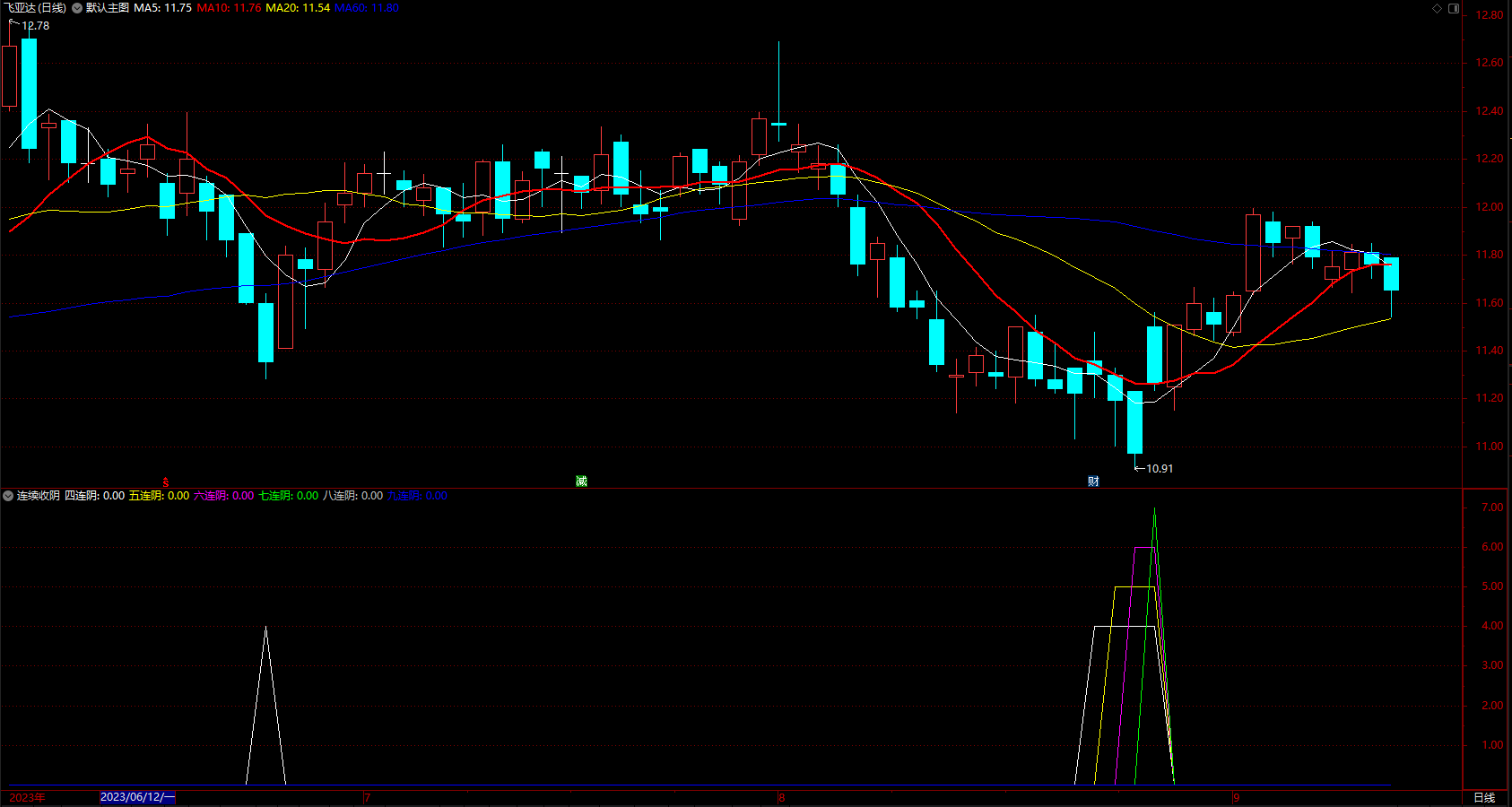Click the 2023年 label on the time axis
Screen dimensions: 1512x807
coord(27,797)
